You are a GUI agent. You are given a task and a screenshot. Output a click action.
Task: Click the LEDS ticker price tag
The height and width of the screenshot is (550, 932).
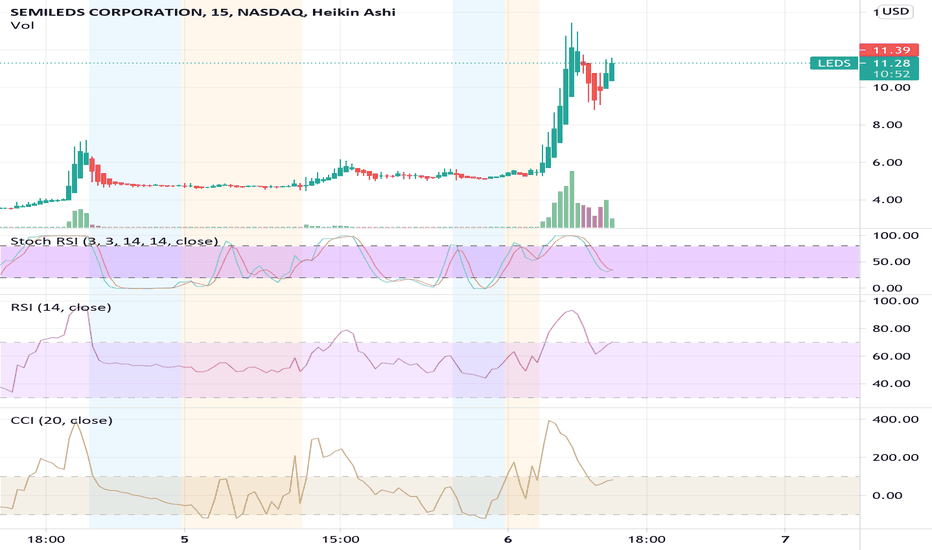[834, 63]
